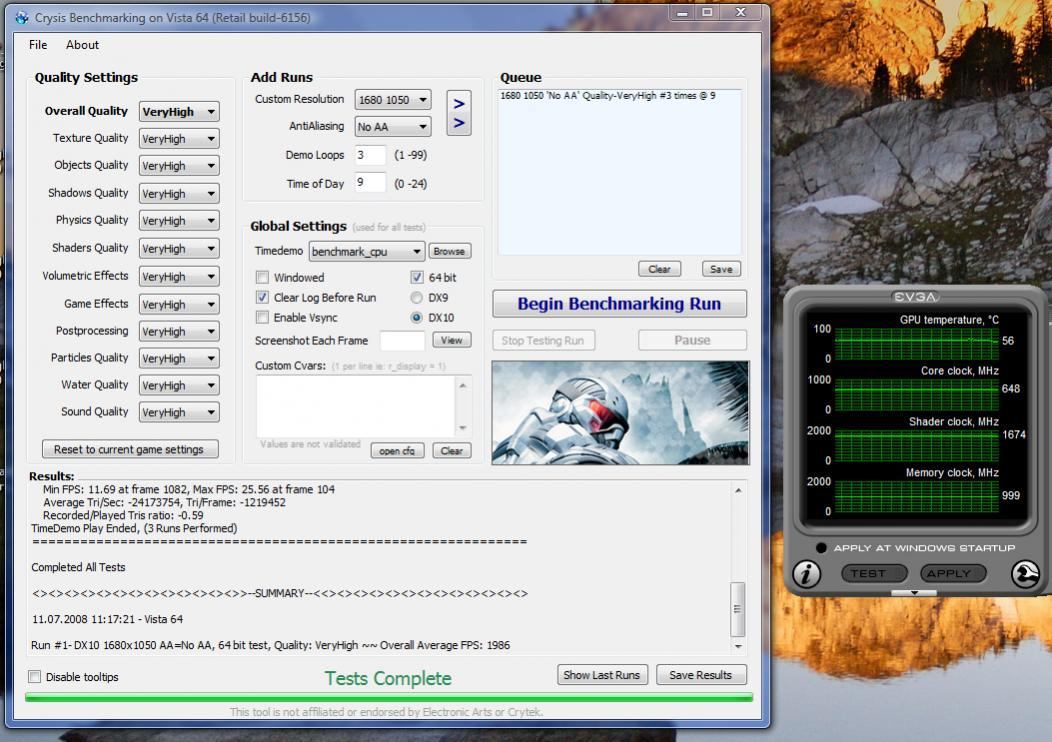Uncheck Clear Log Before Run
The width and height of the screenshot is (1052, 742).
click(x=262, y=297)
